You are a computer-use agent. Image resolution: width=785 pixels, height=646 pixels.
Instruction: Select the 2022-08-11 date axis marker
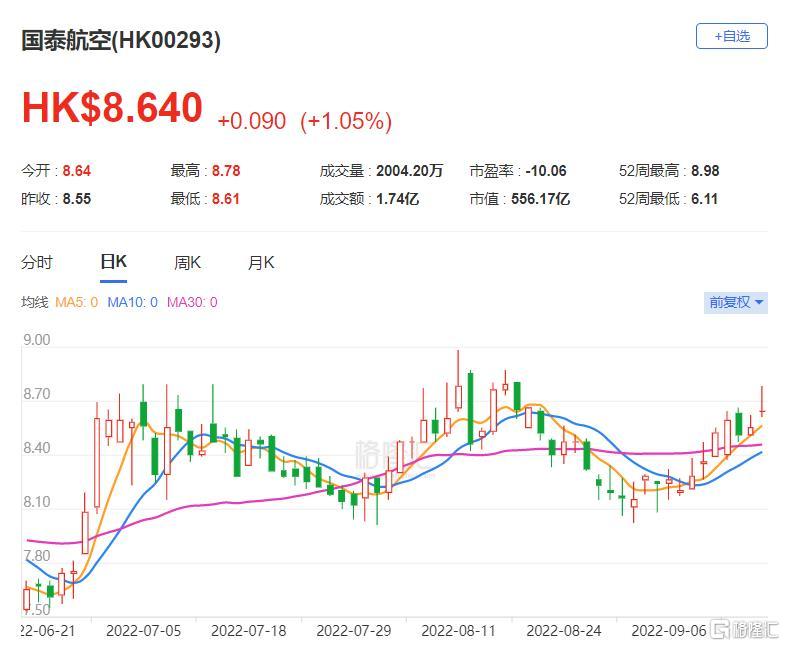[458, 631]
